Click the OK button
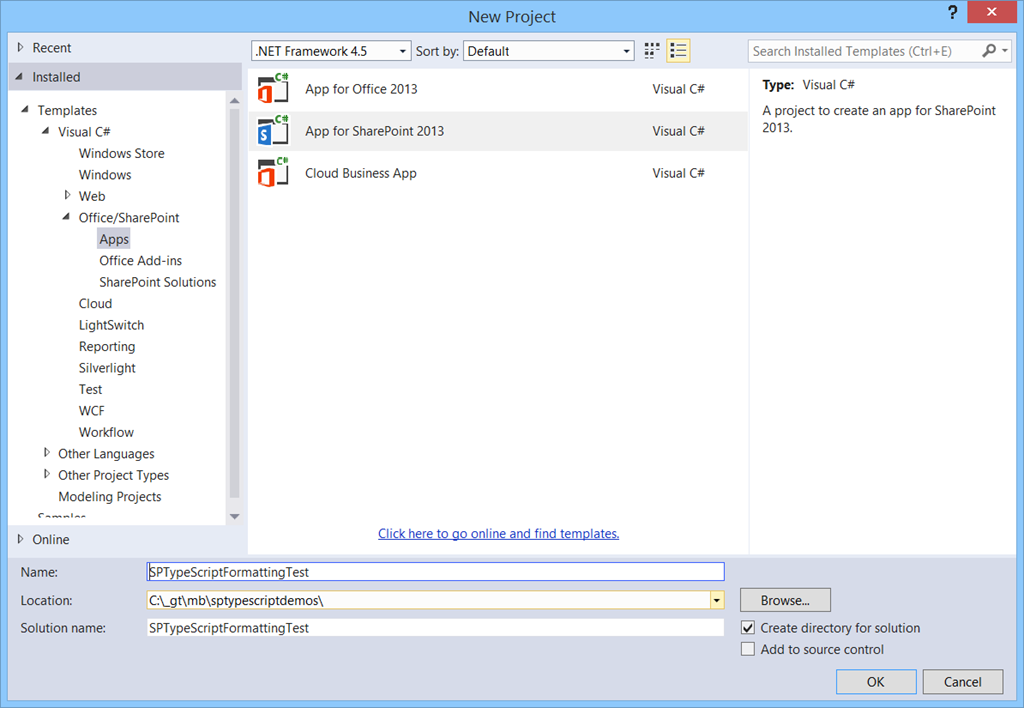This screenshot has width=1024, height=708. (x=876, y=682)
